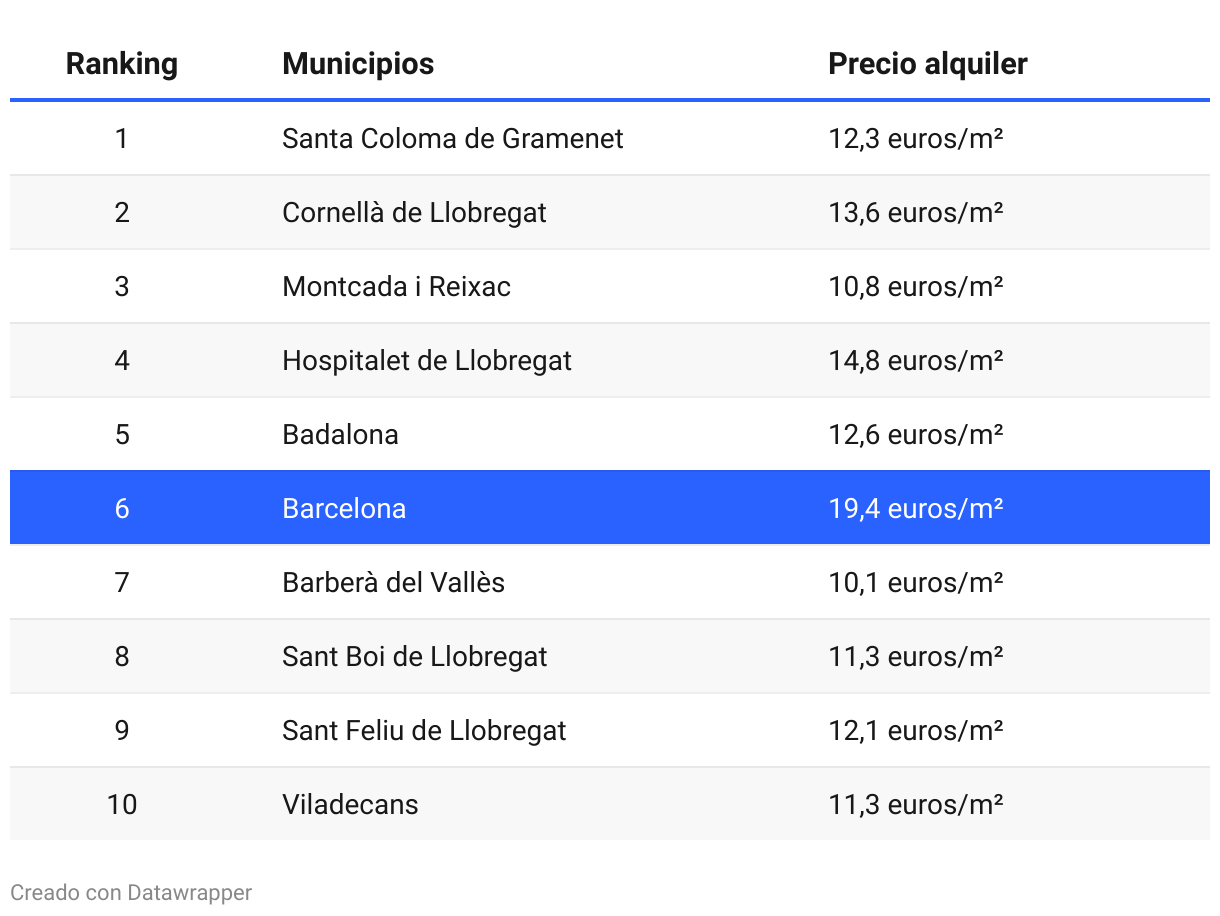Screen dimensions: 1220x916
Task: Open the Creado con Datawrapper credit link
Action: pyautogui.click(x=131, y=892)
